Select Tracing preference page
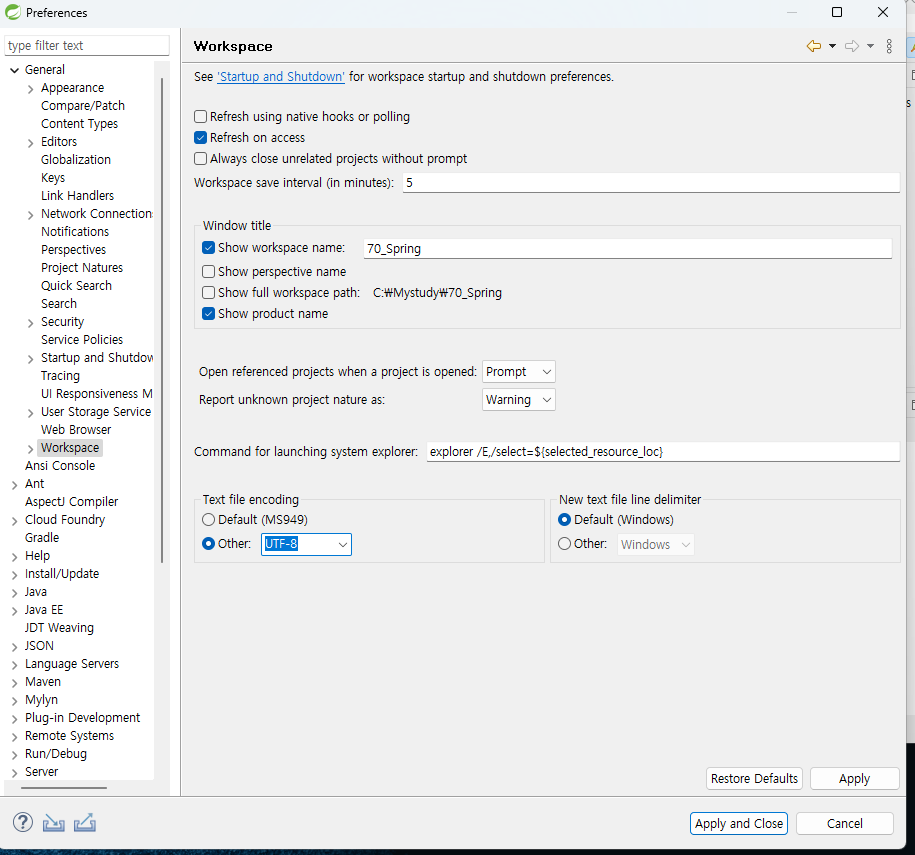915x855 pixels. (x=61, y=376)
